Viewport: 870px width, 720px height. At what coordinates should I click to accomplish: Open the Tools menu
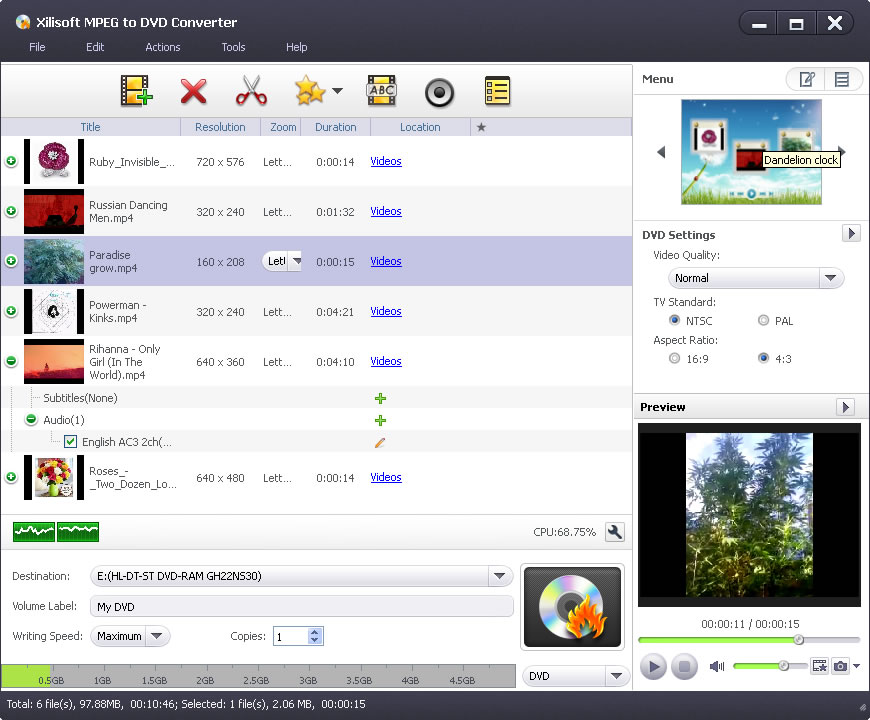(x=233, y=47)
